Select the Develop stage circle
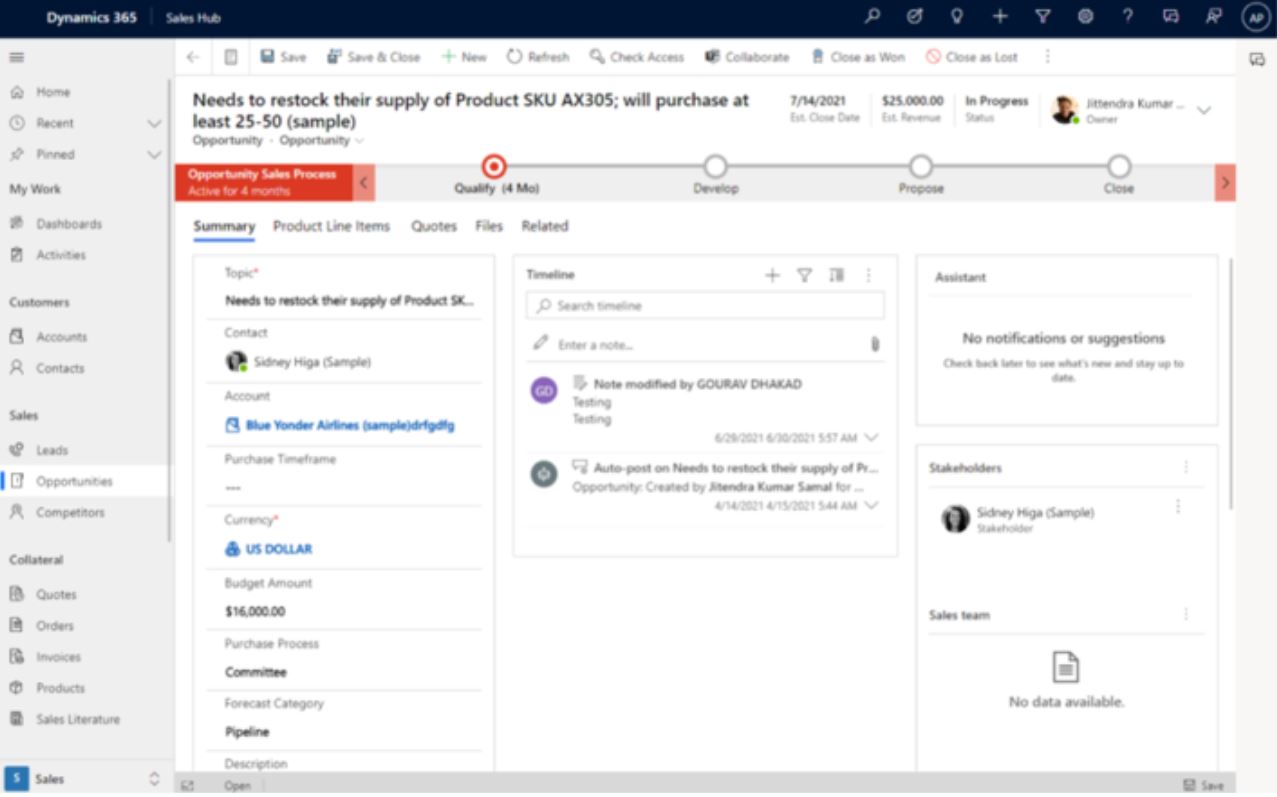 [715, 166]
